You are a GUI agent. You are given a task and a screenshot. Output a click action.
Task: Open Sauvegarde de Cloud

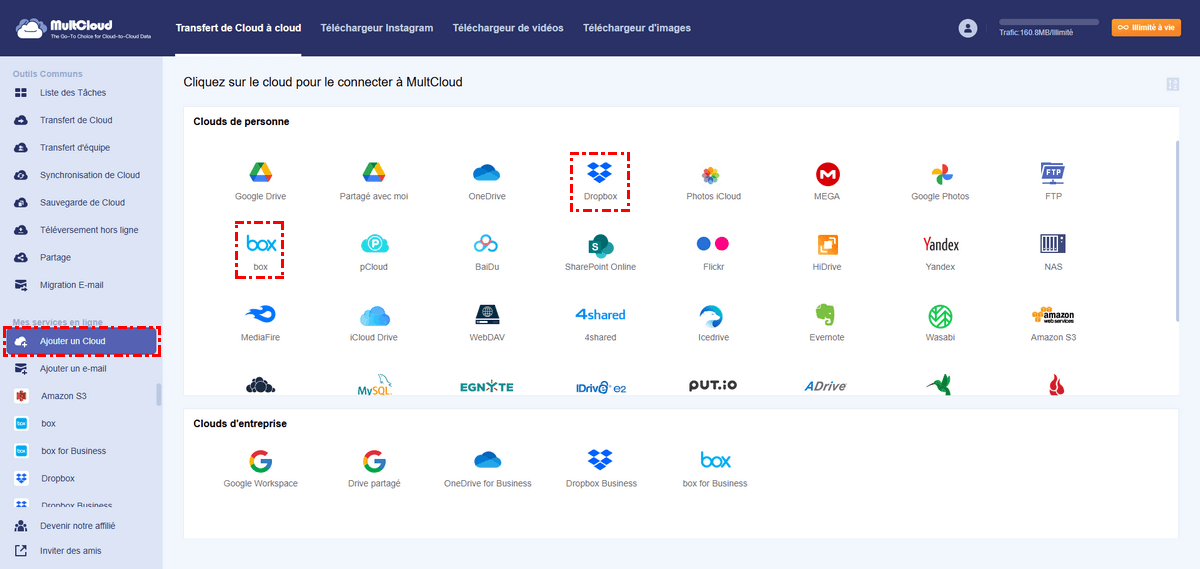pyautogui.click(x=80, y=203)
